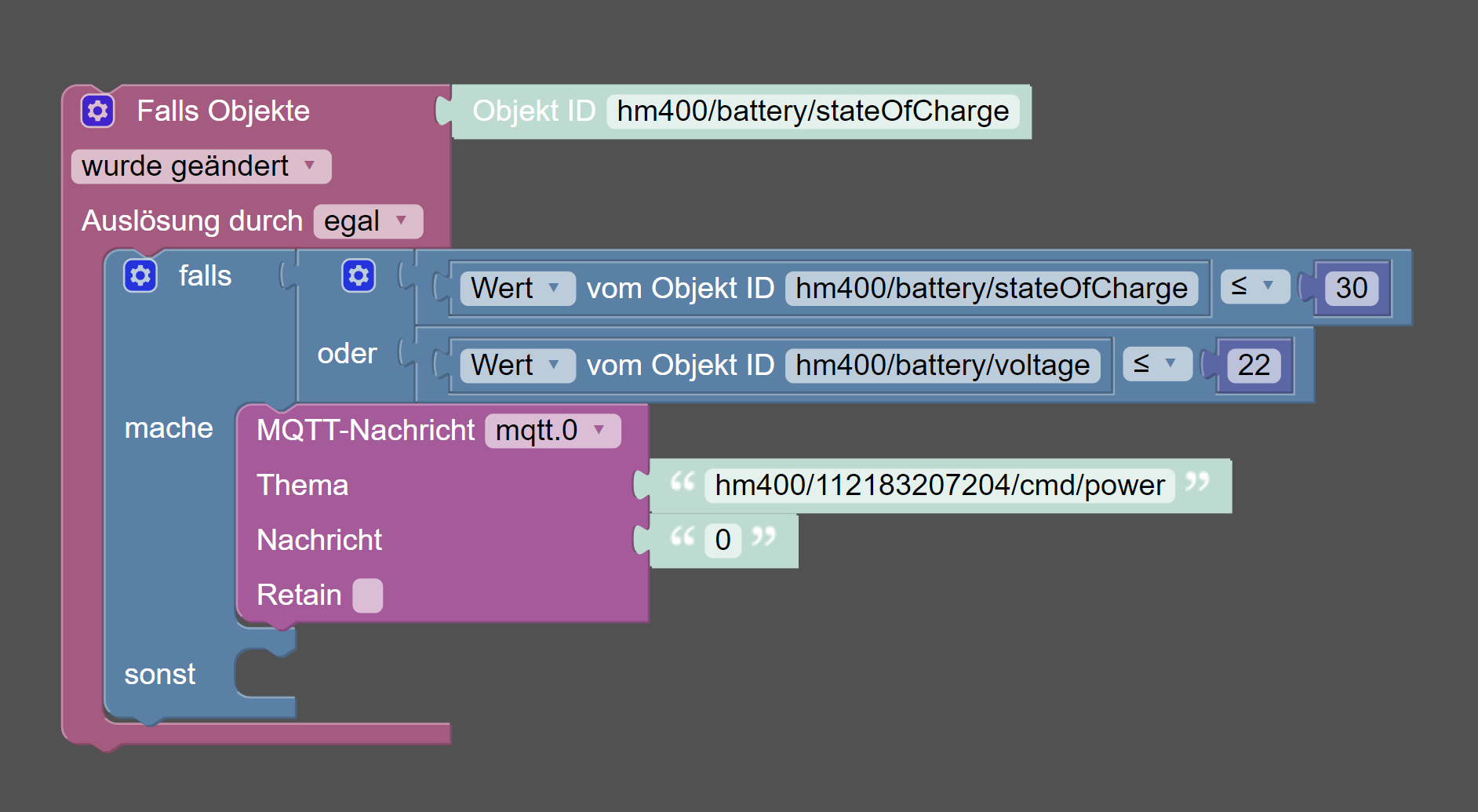This screenshot has height=812, width=1478.
Task: Open gear settings on the oder block
Action: point(359,276)
